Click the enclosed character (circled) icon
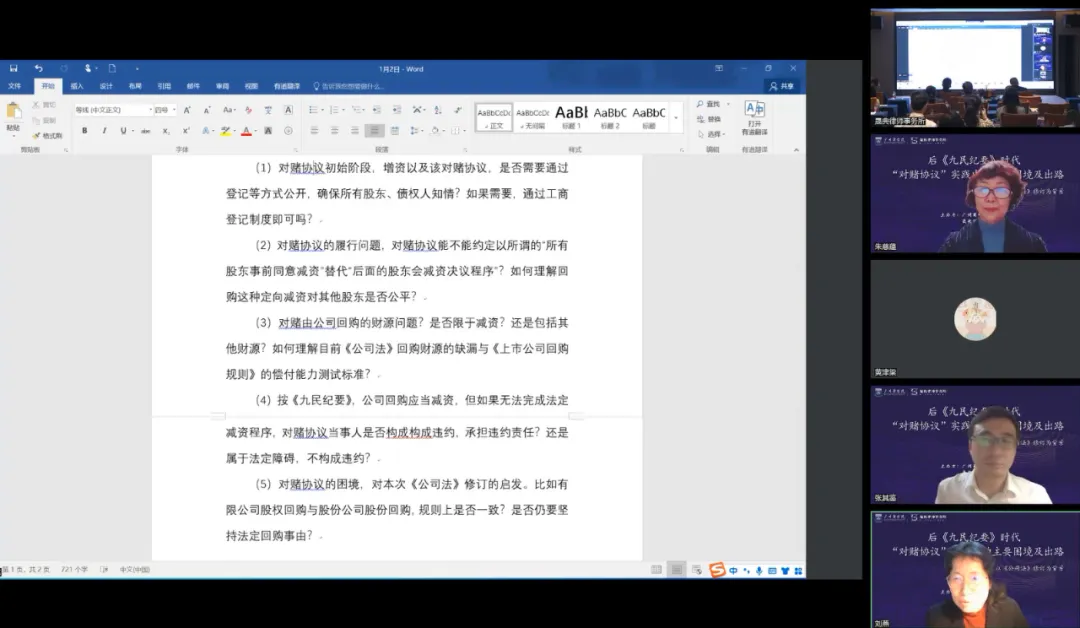 pos(288,130)
